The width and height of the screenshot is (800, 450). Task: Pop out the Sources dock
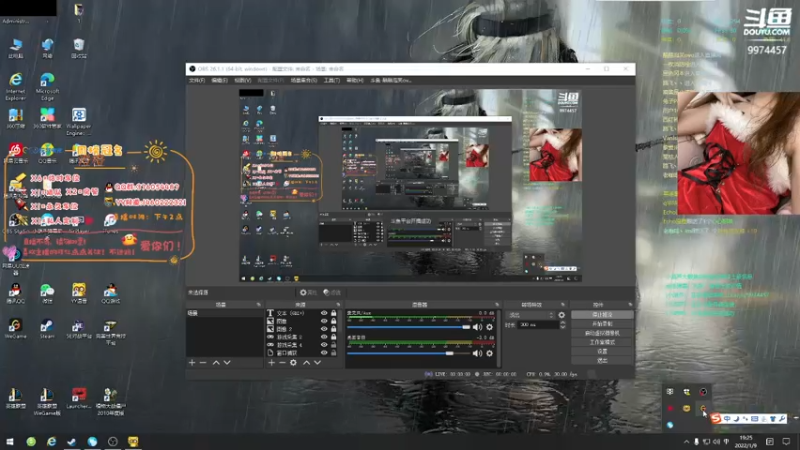pos(338,305)
